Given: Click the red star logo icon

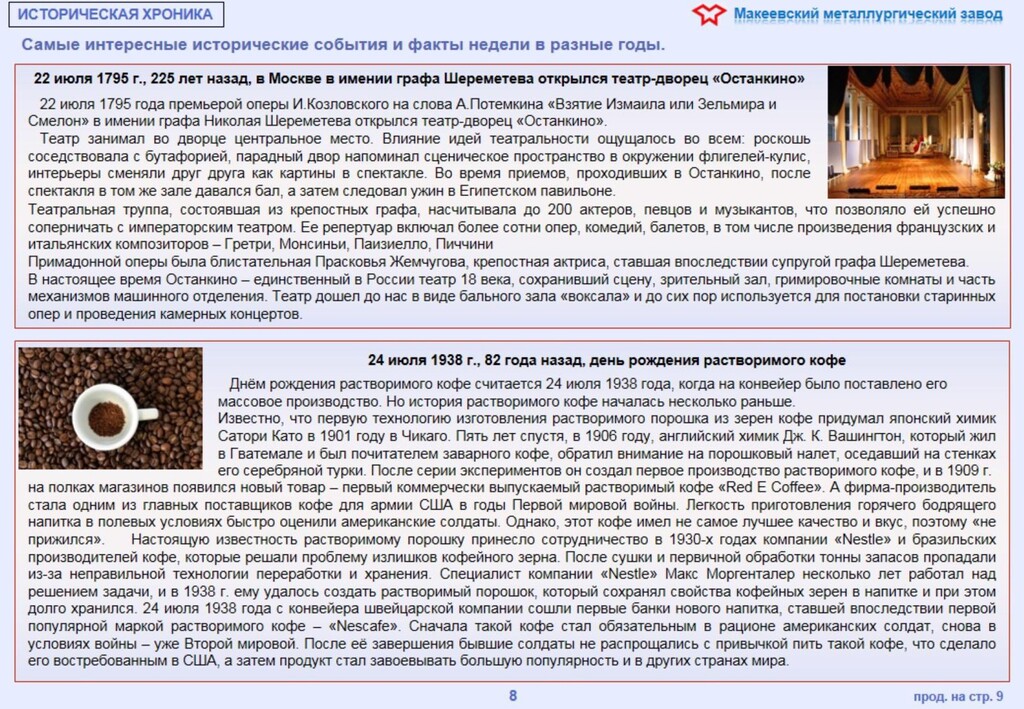Looking at the screenshot, I should [709, 14].
